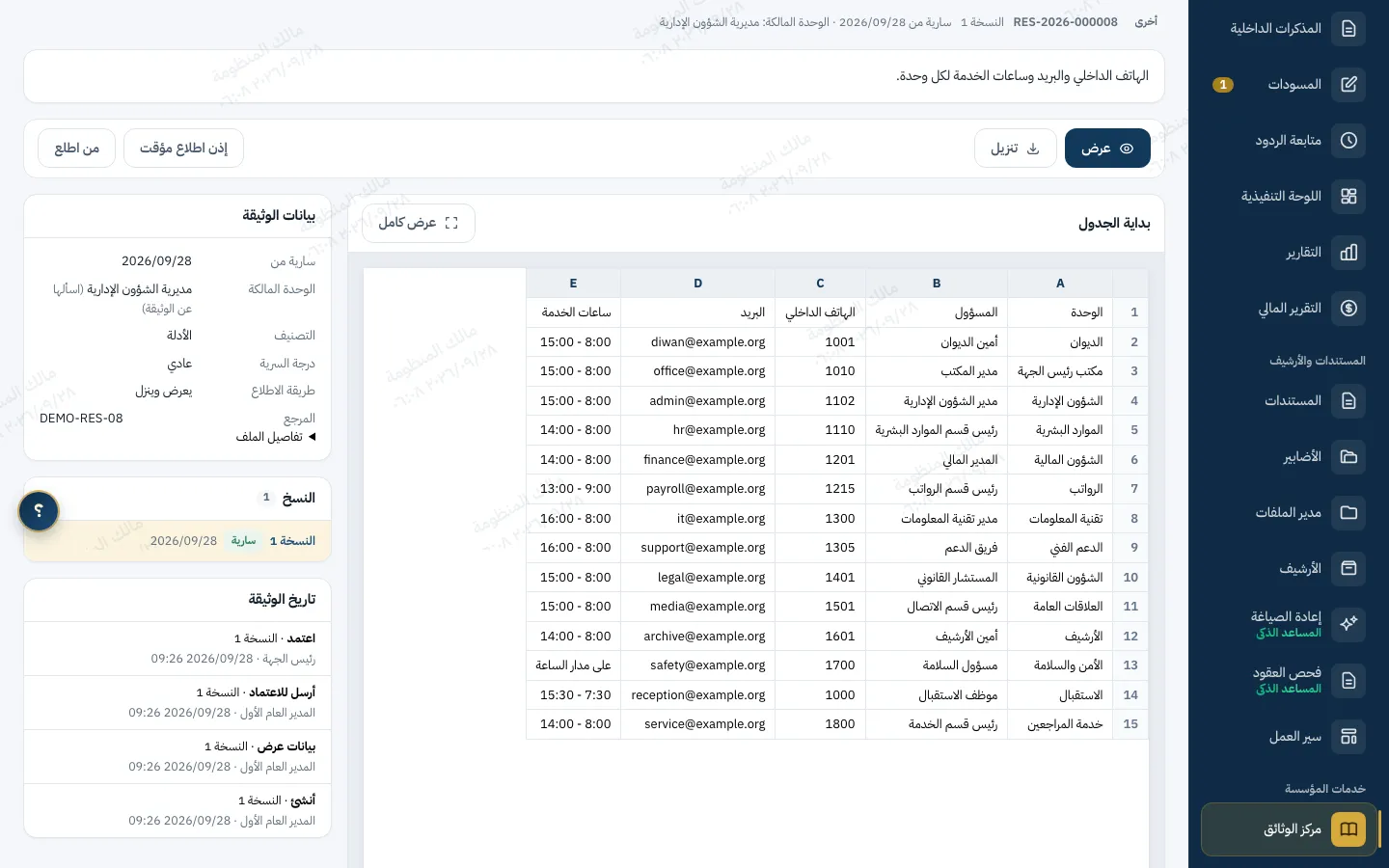Click the download arrow icon in تنزيل

pos(1033,149)
